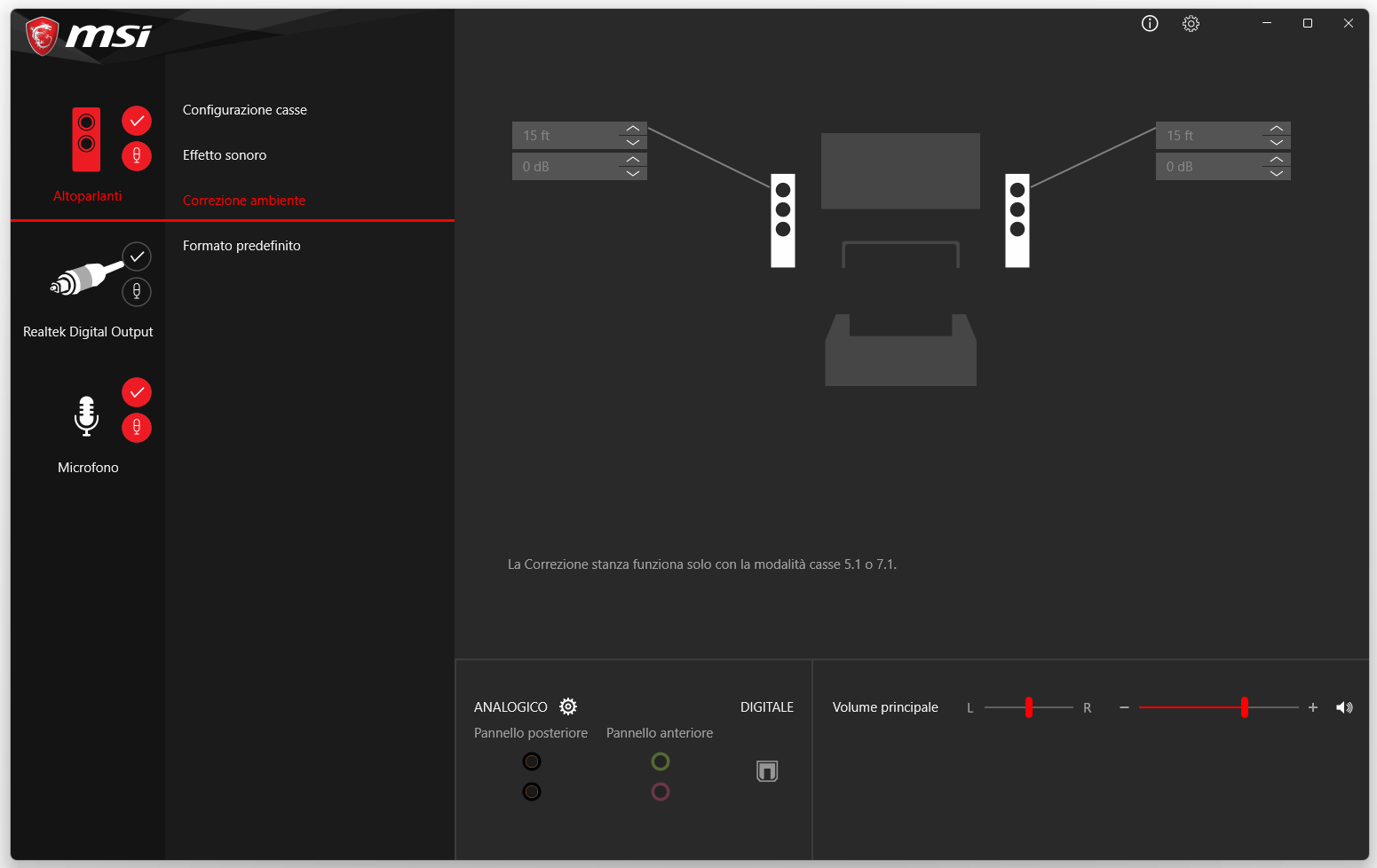
Task: Open the ANALOGICO settings gear
Action: 568,706
